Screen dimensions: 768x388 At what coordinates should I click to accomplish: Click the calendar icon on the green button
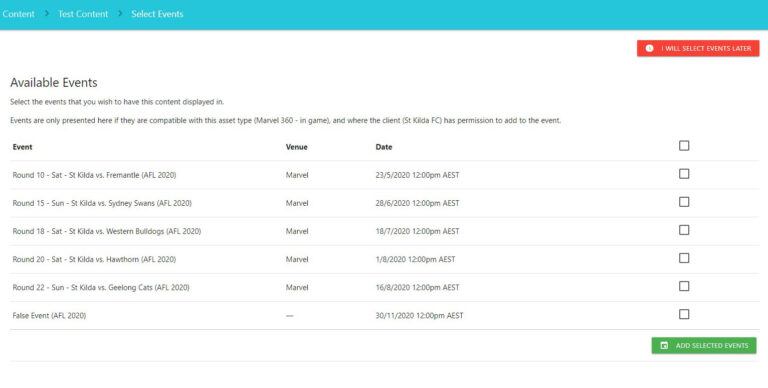pos(664,345)
